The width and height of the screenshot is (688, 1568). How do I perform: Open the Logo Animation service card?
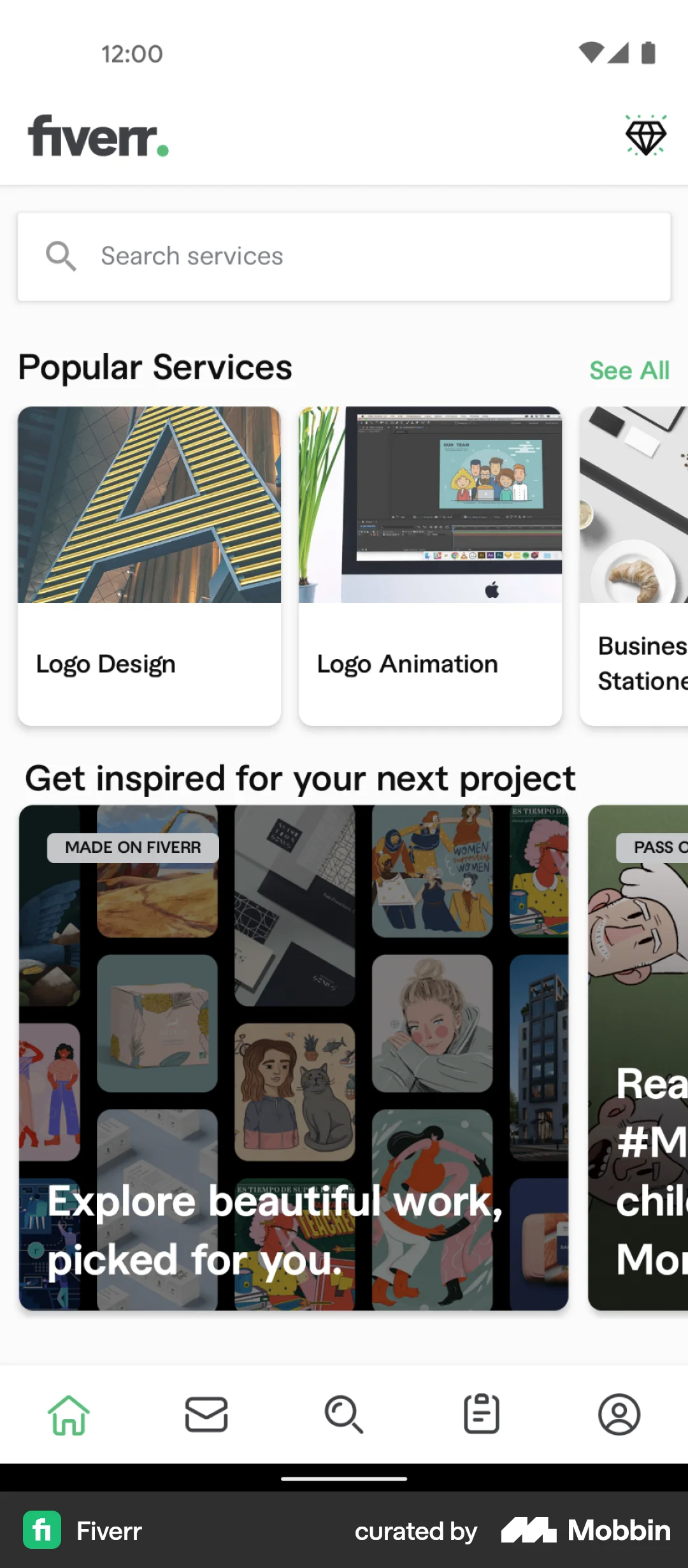(430, 567)
